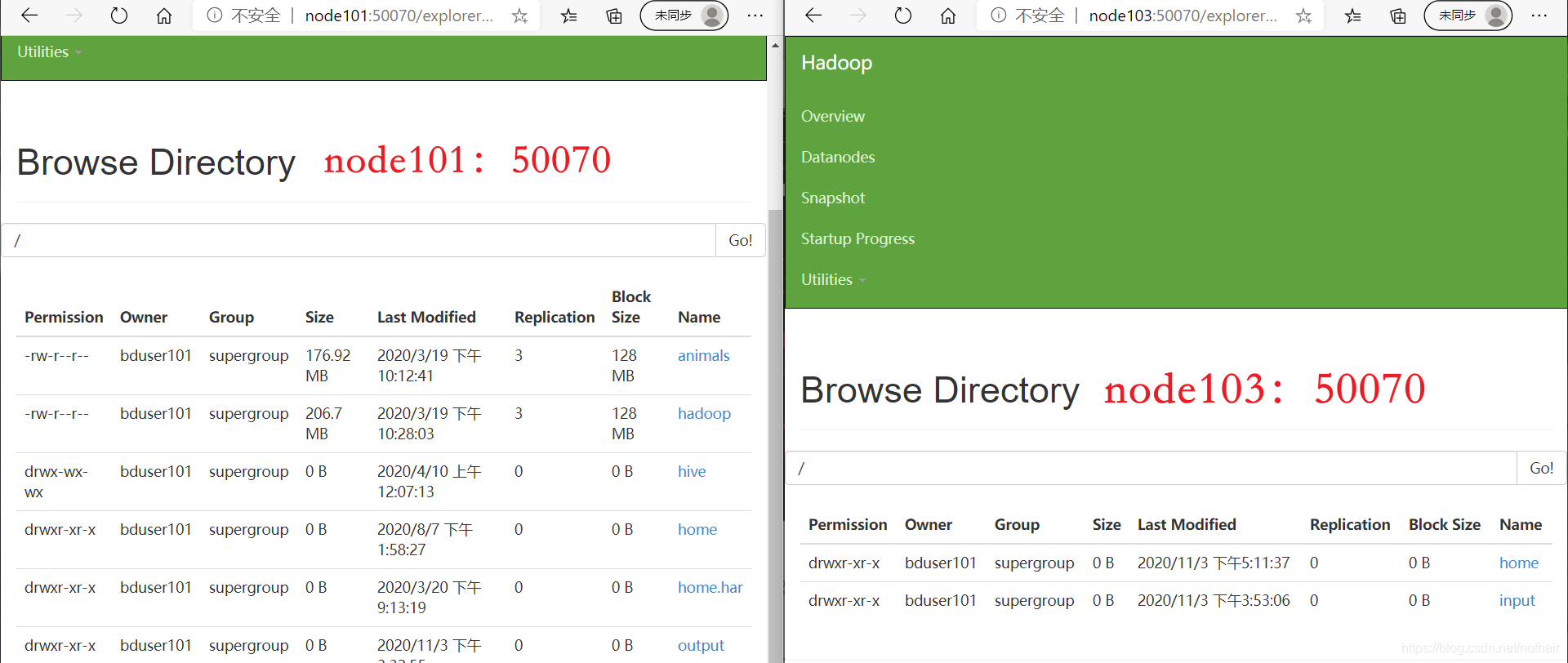The image size is (1568, 663).
Task: Open Datanodes menu item in node103 page
Action: click(x=838, y=157)
